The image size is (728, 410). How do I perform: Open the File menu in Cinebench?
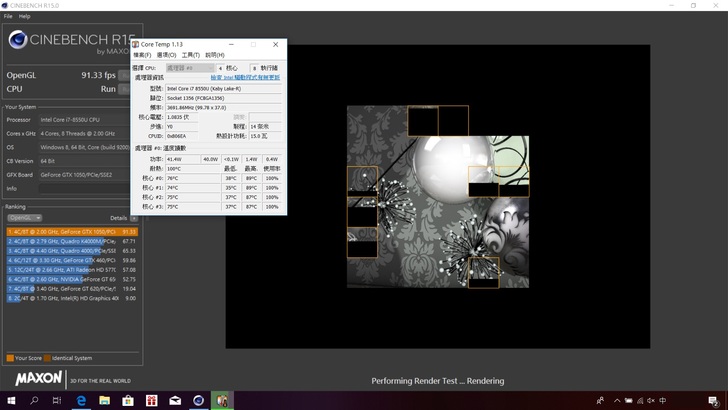[x=8, y=17]
